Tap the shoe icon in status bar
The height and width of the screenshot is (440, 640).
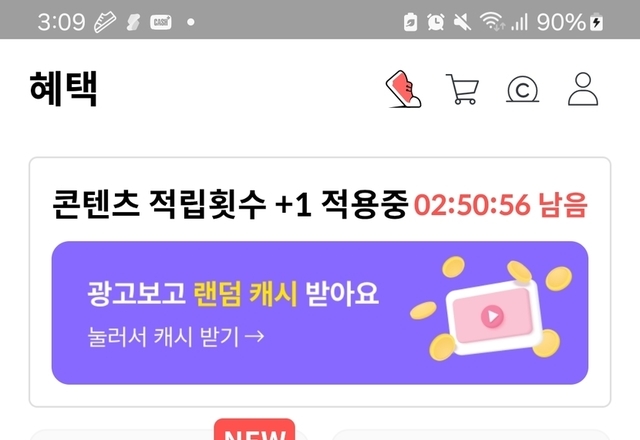tap(105, 22)
